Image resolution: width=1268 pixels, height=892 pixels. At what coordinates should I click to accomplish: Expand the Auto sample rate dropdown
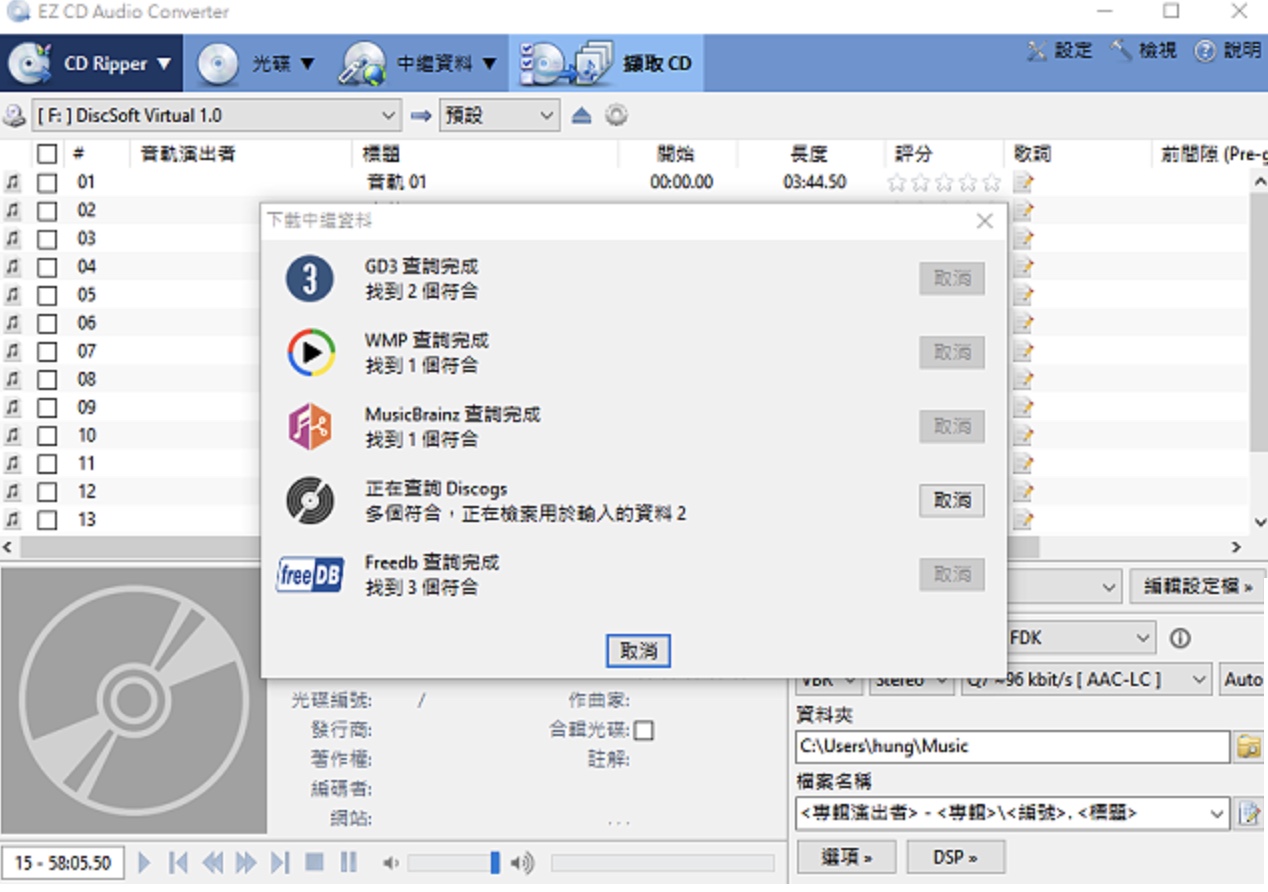(x=1243, y=680)
